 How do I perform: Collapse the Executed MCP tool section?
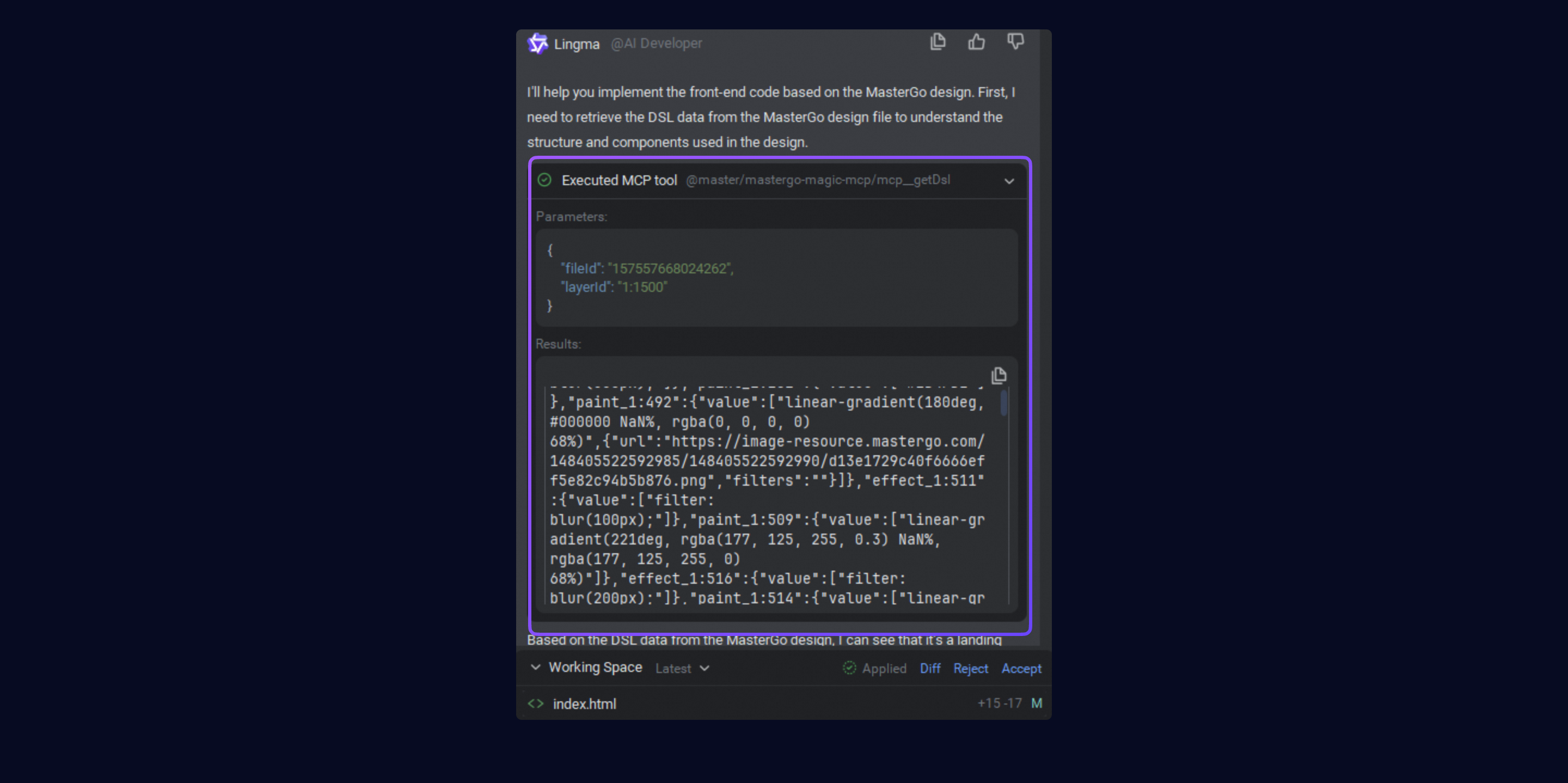tap(1009, 181)
